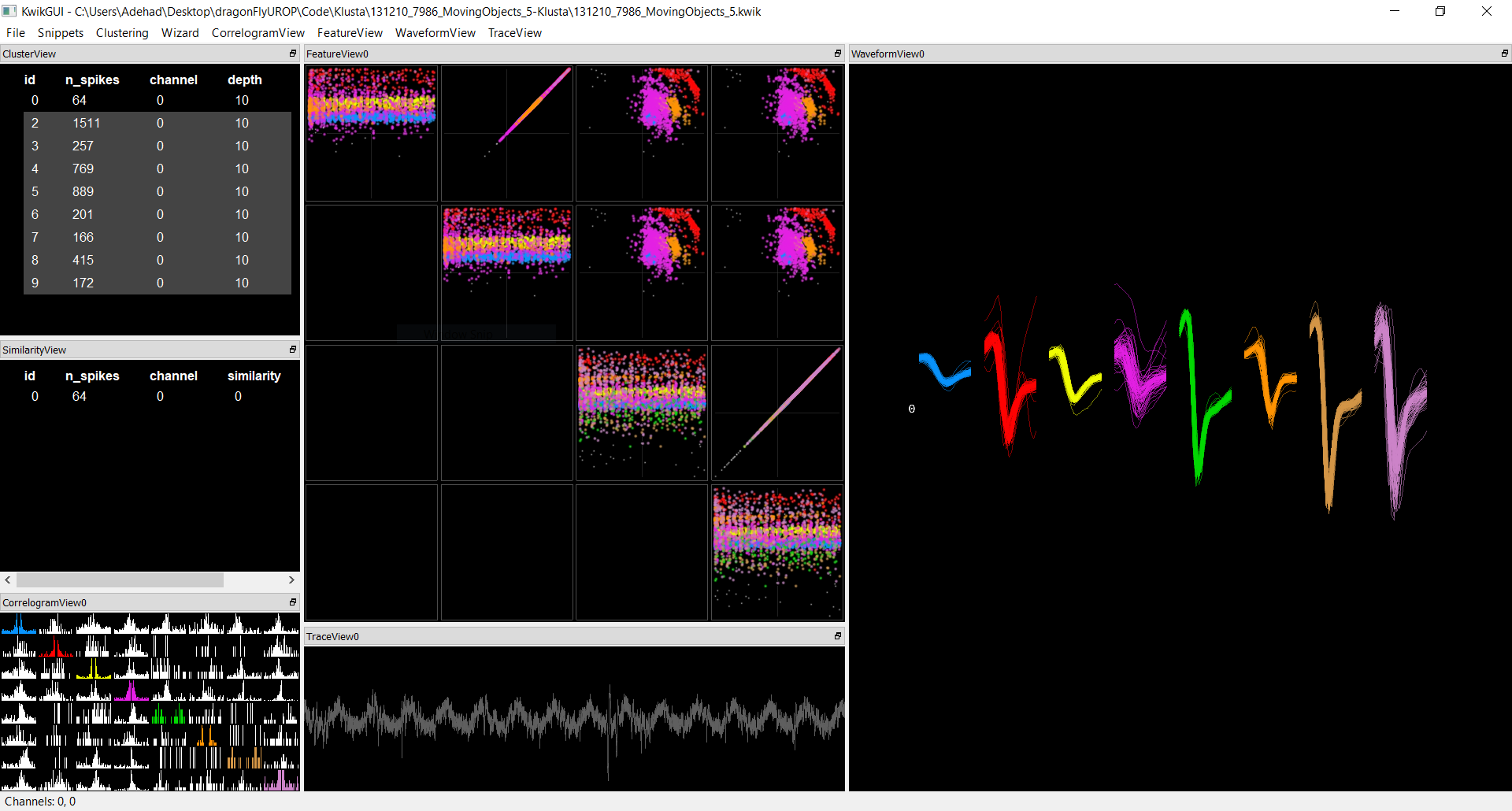Sort SimilarityView by the similarity column header

(x=254, y=376)
